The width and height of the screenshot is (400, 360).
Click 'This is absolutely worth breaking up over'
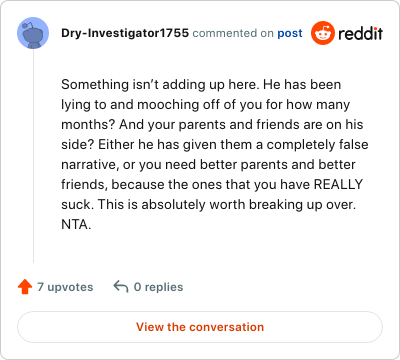coord(227,204)
